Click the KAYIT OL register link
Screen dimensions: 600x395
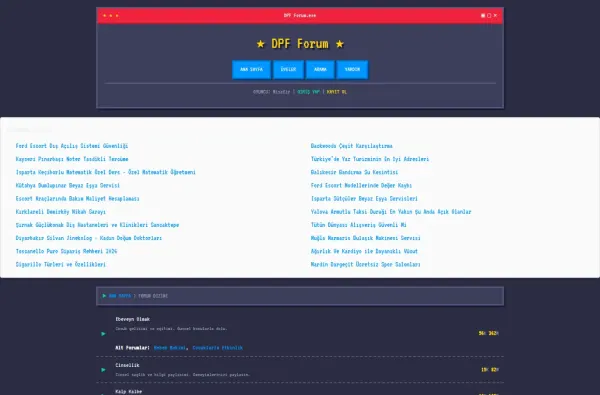(337, 92)
